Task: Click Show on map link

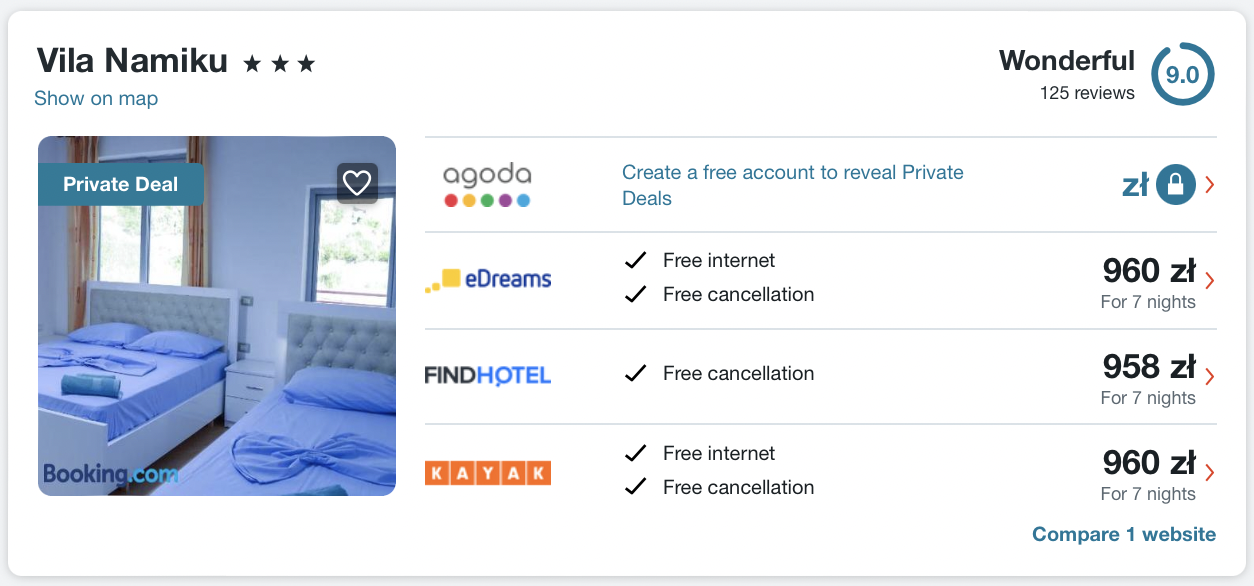Action: (96, 98)
